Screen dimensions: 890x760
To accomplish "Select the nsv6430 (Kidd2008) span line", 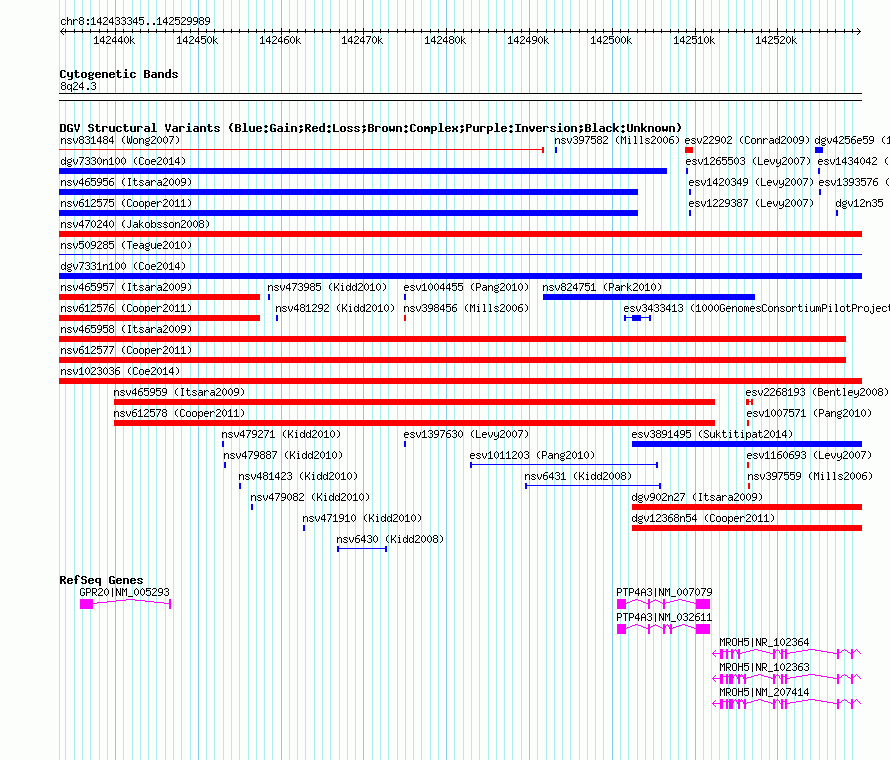I will [x=362, y=549].
